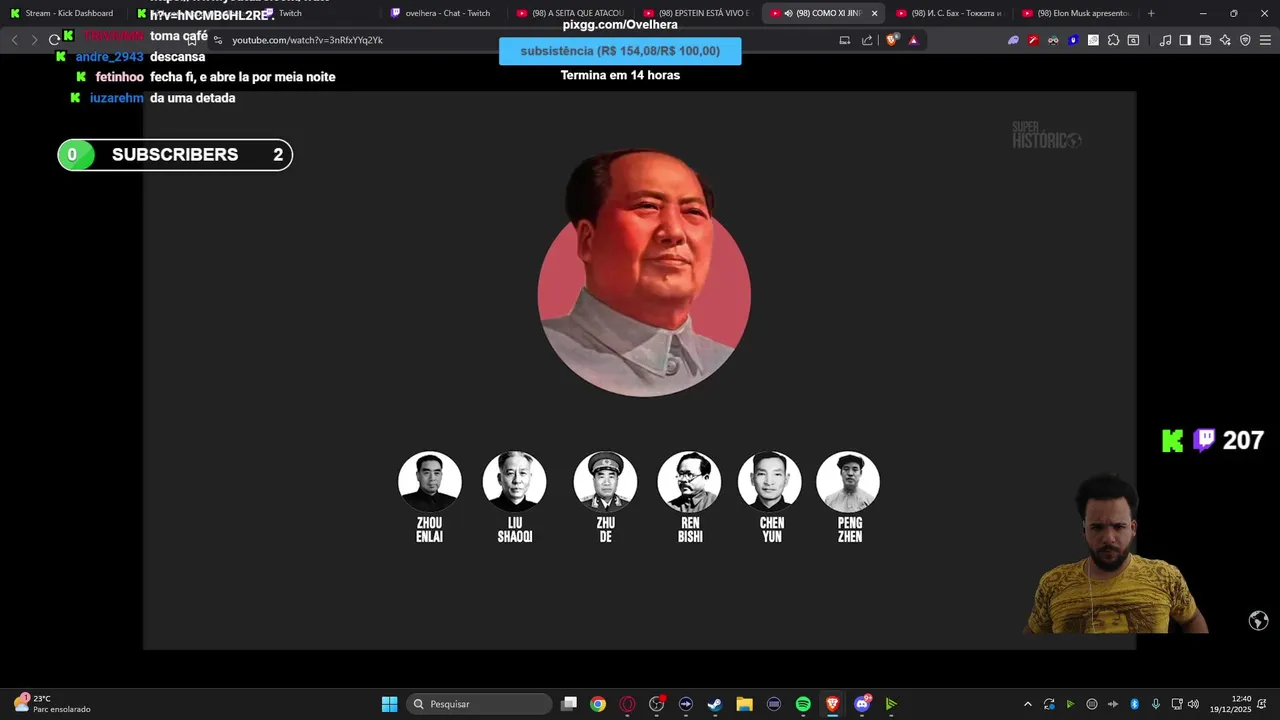Click the youtube.com address bar URL
Screen dimensions: 1280x720
[x=307, y=40]
